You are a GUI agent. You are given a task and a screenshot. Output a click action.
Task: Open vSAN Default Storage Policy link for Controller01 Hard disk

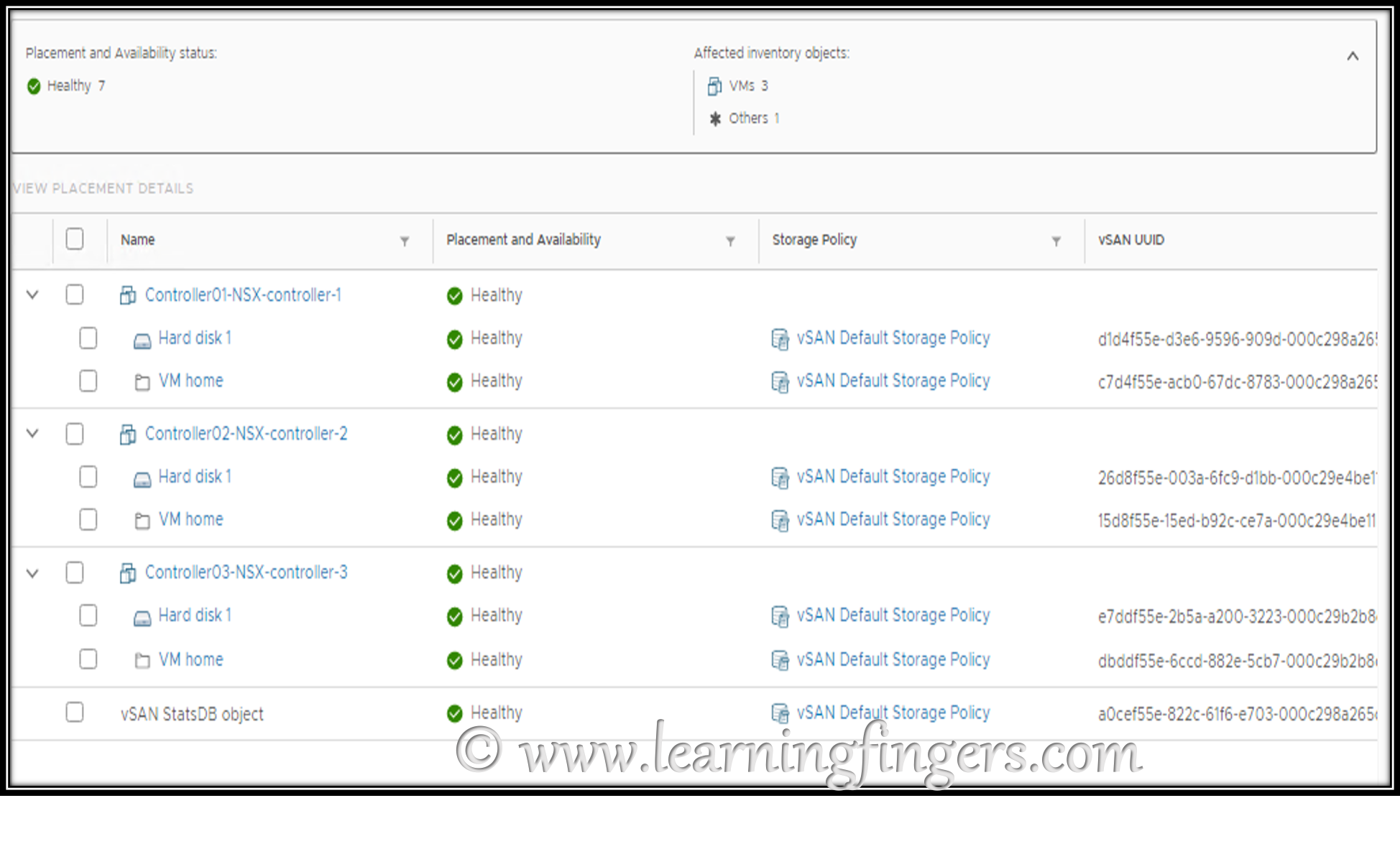[x=893, y=338]
